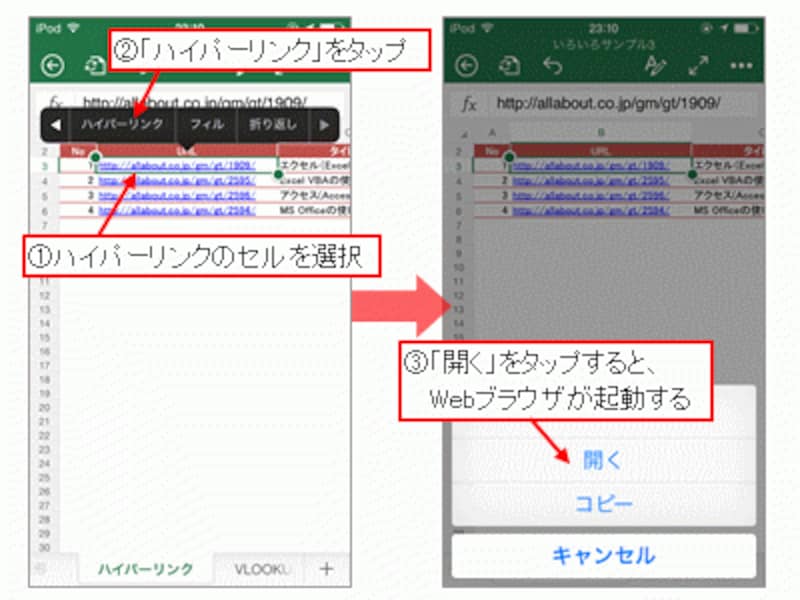
Task: Tap the formula bar in right screenshot
Action: (608, 104)
